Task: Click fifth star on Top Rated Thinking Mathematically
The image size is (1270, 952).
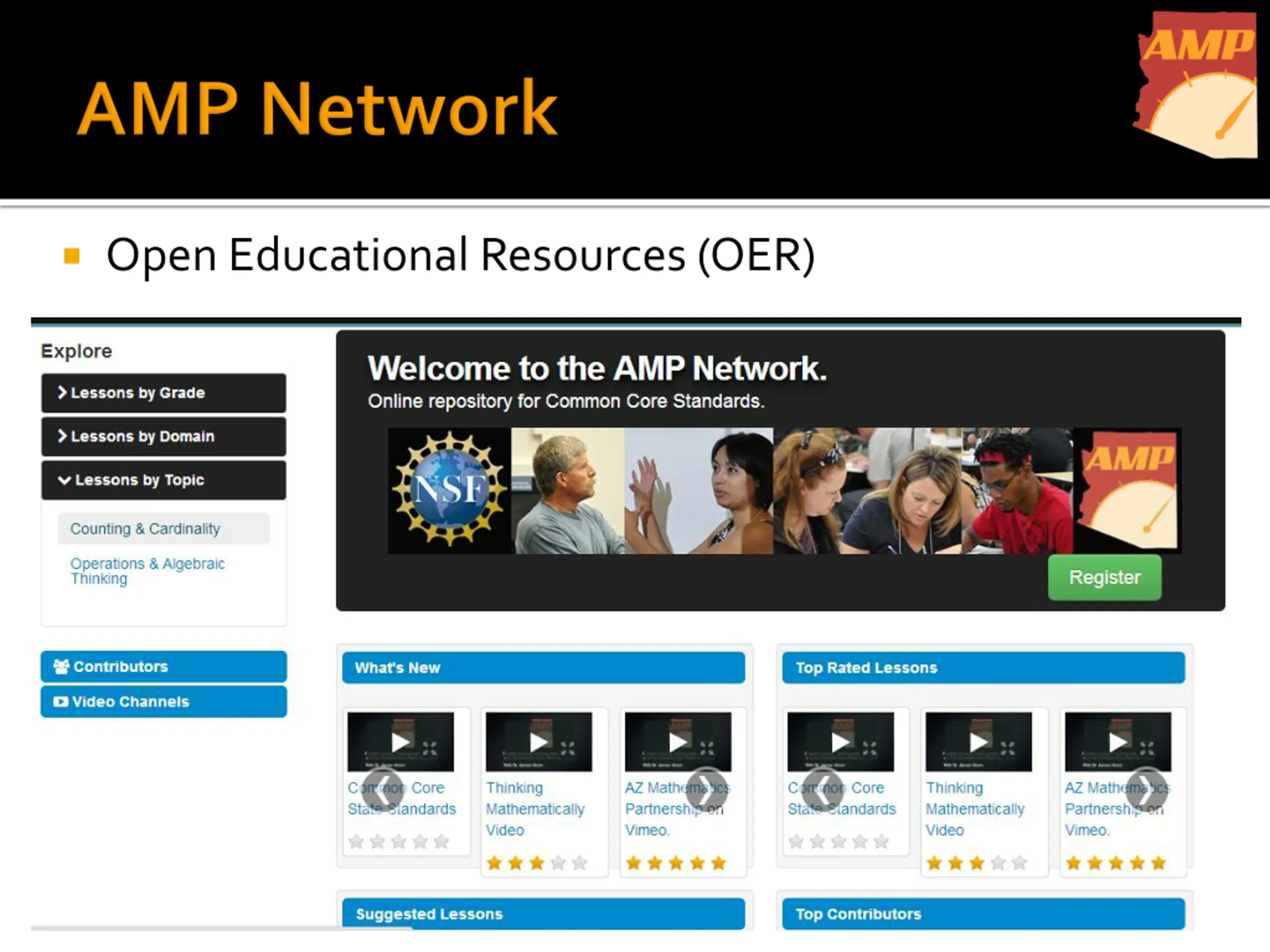Action: pos(1019,863)
